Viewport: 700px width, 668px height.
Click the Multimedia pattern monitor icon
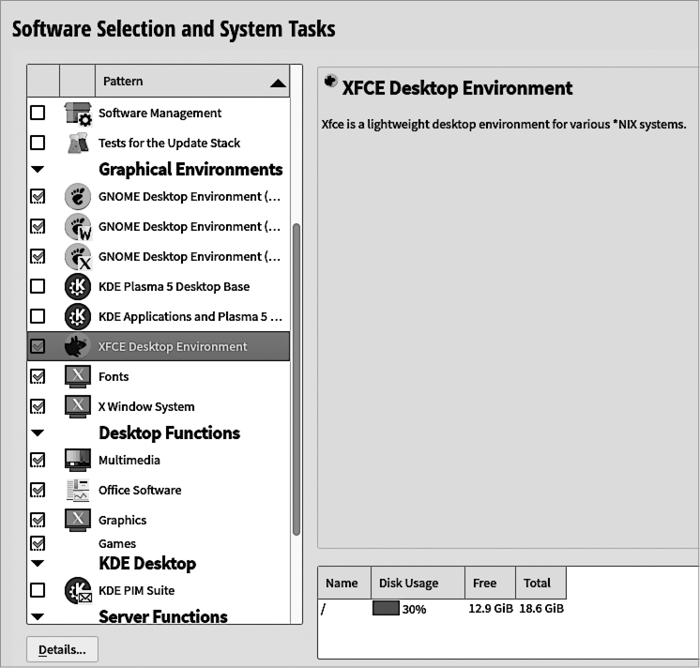(x=77, y=460)
